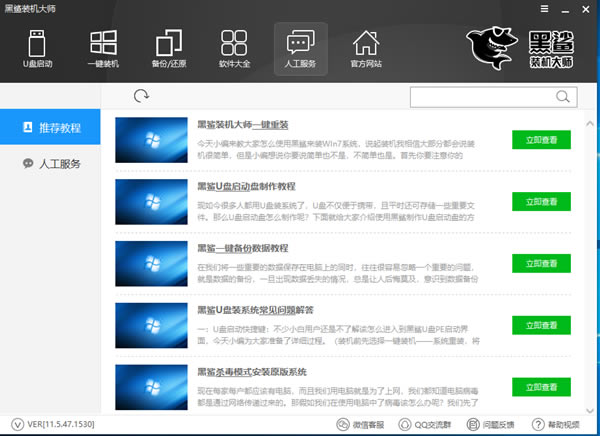Open QQ交流群 in the status bar

tap(425, 425)
